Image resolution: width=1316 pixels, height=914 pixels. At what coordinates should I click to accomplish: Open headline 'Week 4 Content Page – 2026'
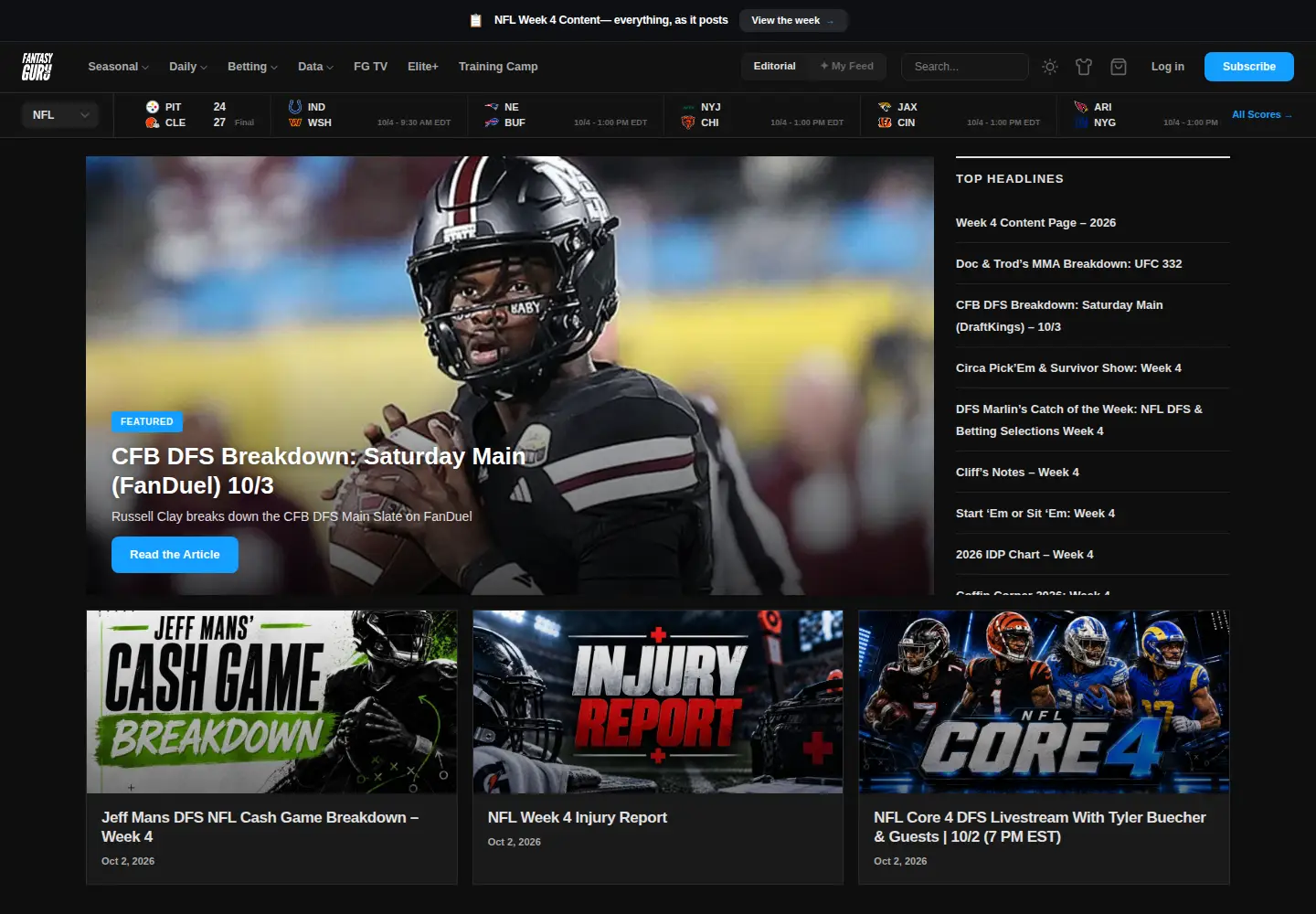[x=1035, y=223]
